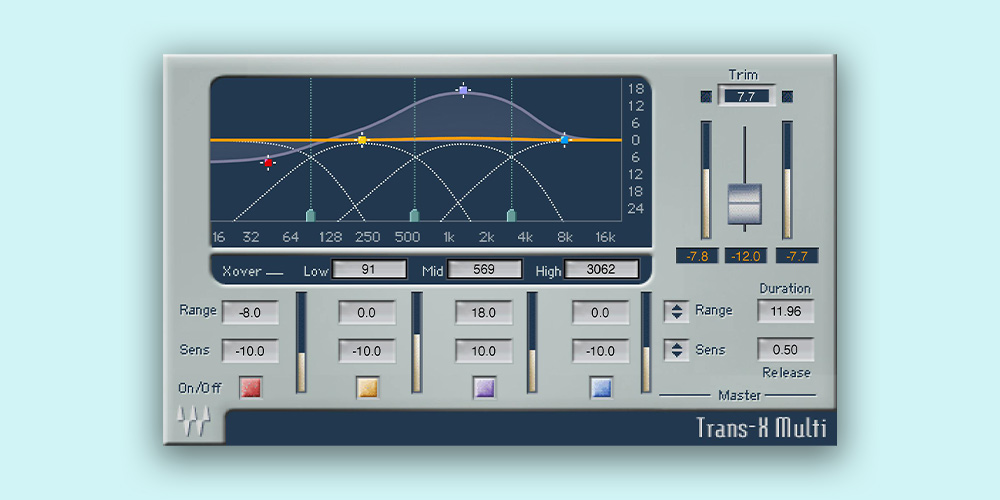The height and width of the screenshot is (500, 1000).
Task: Click the Waves logo in the corner
Action: coord(194,422)
